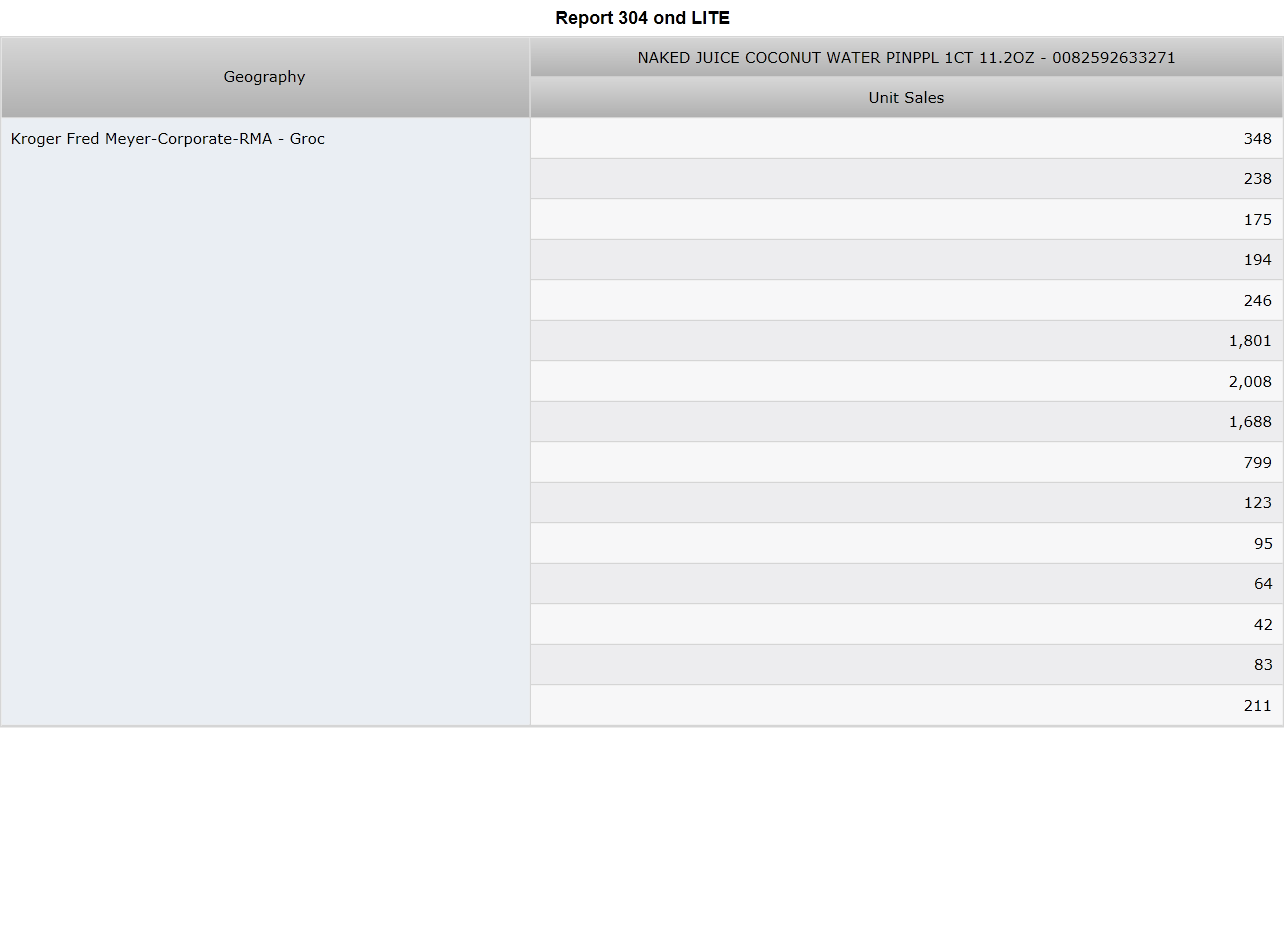Click the NAKED JUICE COCONUT WATER product header
1284x946 pixels.
click(x=906, y=58)
